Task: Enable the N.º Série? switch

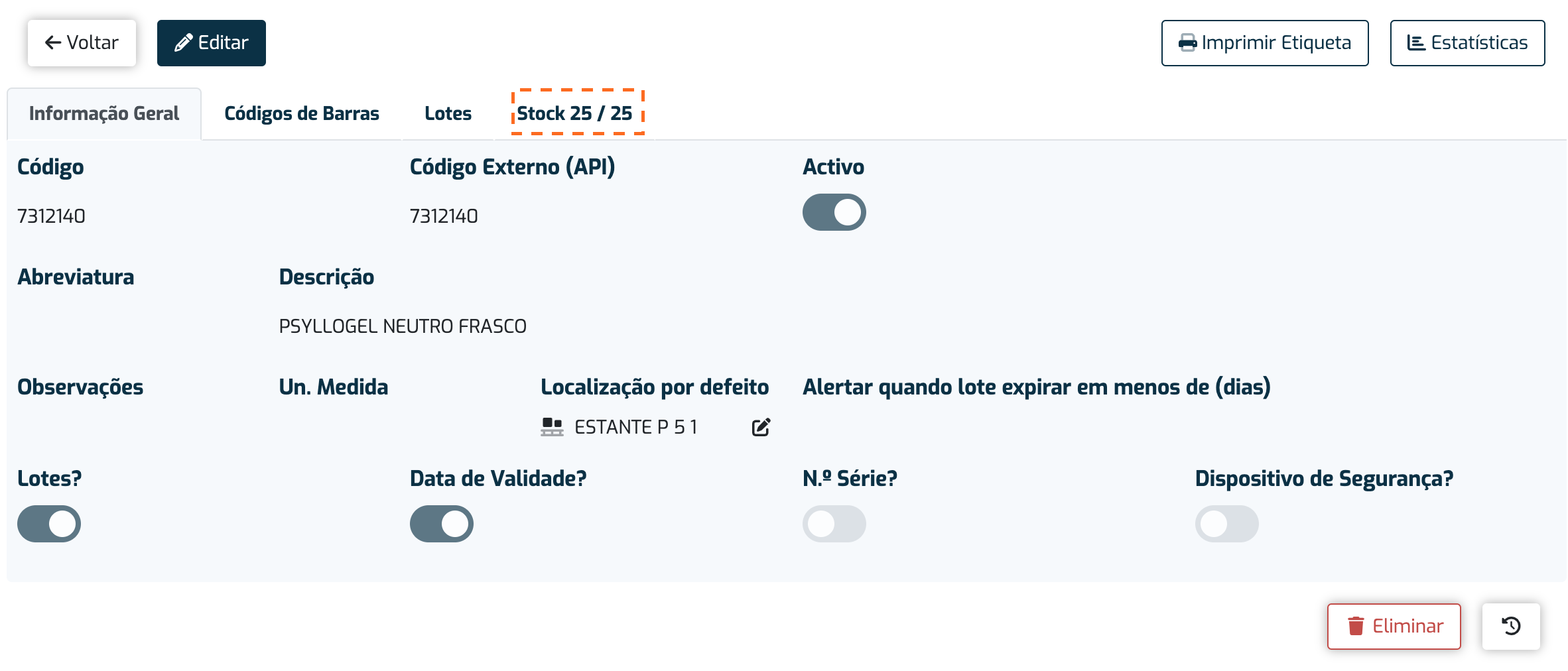Action: (x=834, y=524)
